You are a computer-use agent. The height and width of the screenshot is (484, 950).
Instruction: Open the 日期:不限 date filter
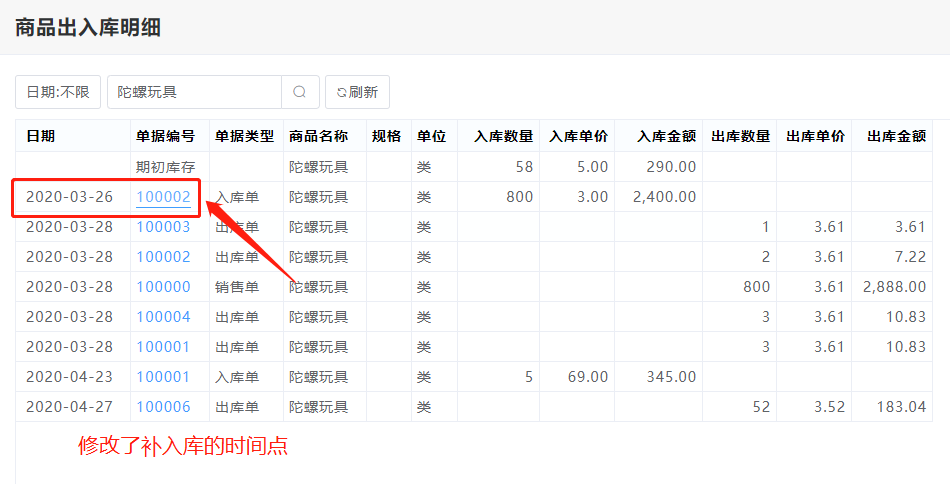58,92
